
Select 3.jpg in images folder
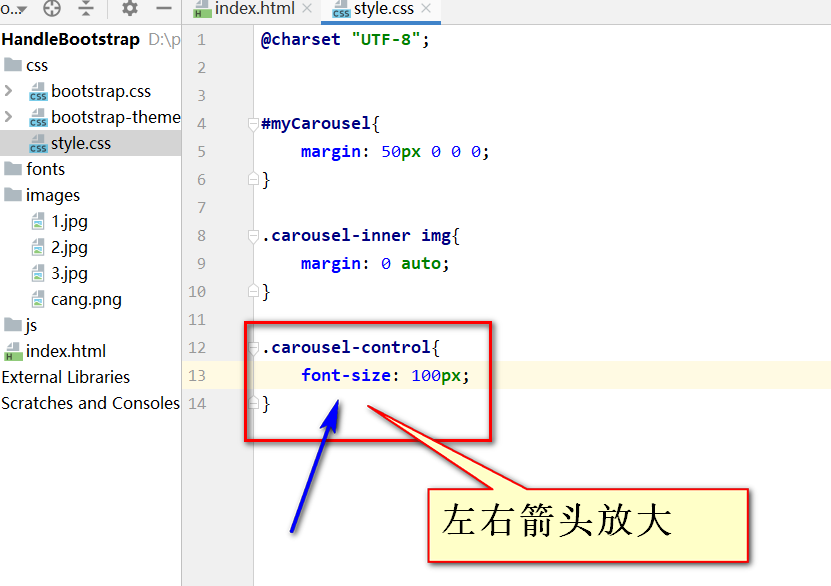[69, 273]
